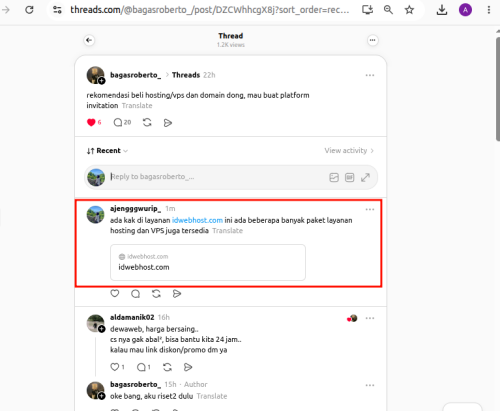Open the purple profile avatar 'A'
500x411 pixels.
[x=465, y=10]
